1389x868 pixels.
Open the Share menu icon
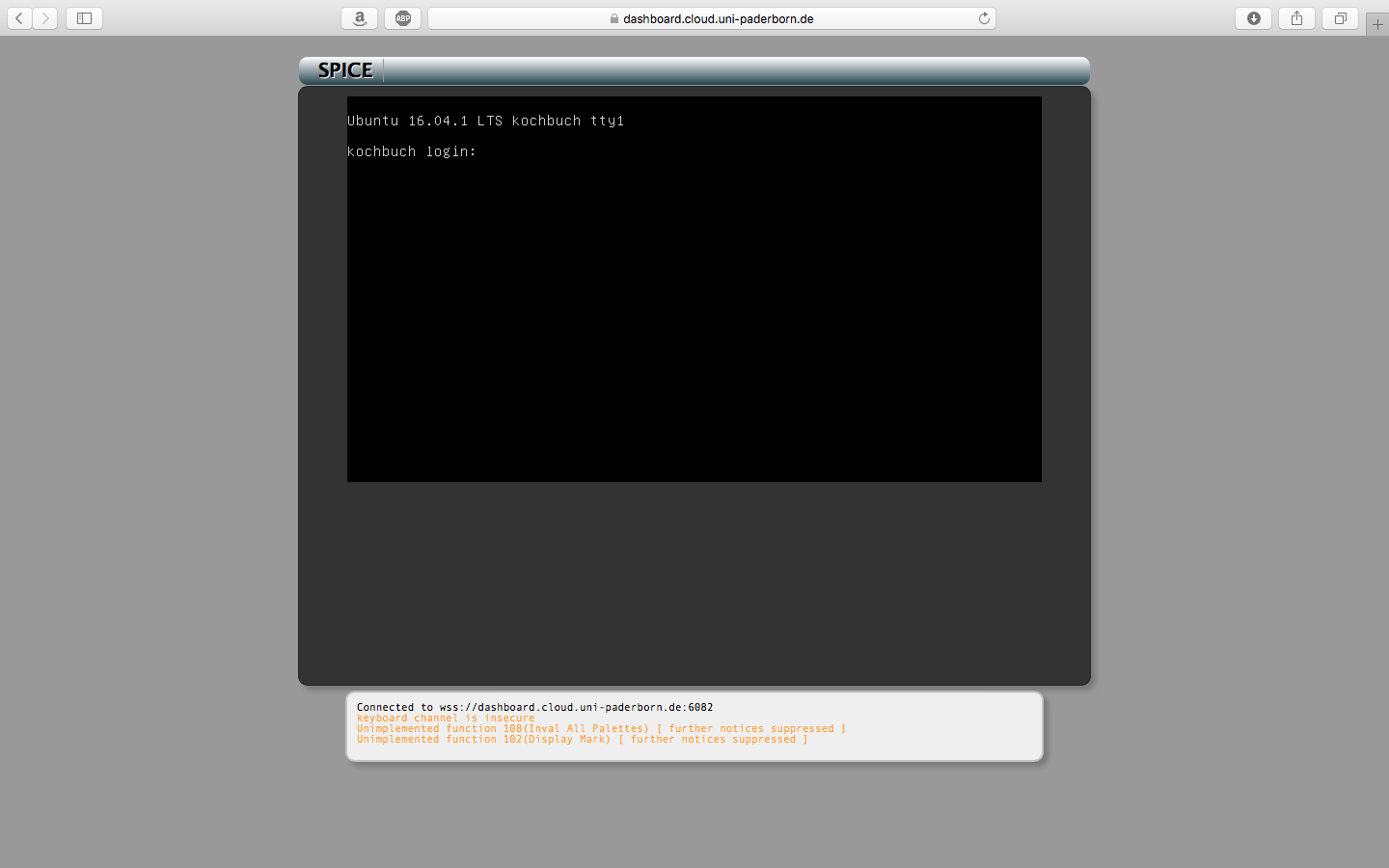pos(1296,18)
